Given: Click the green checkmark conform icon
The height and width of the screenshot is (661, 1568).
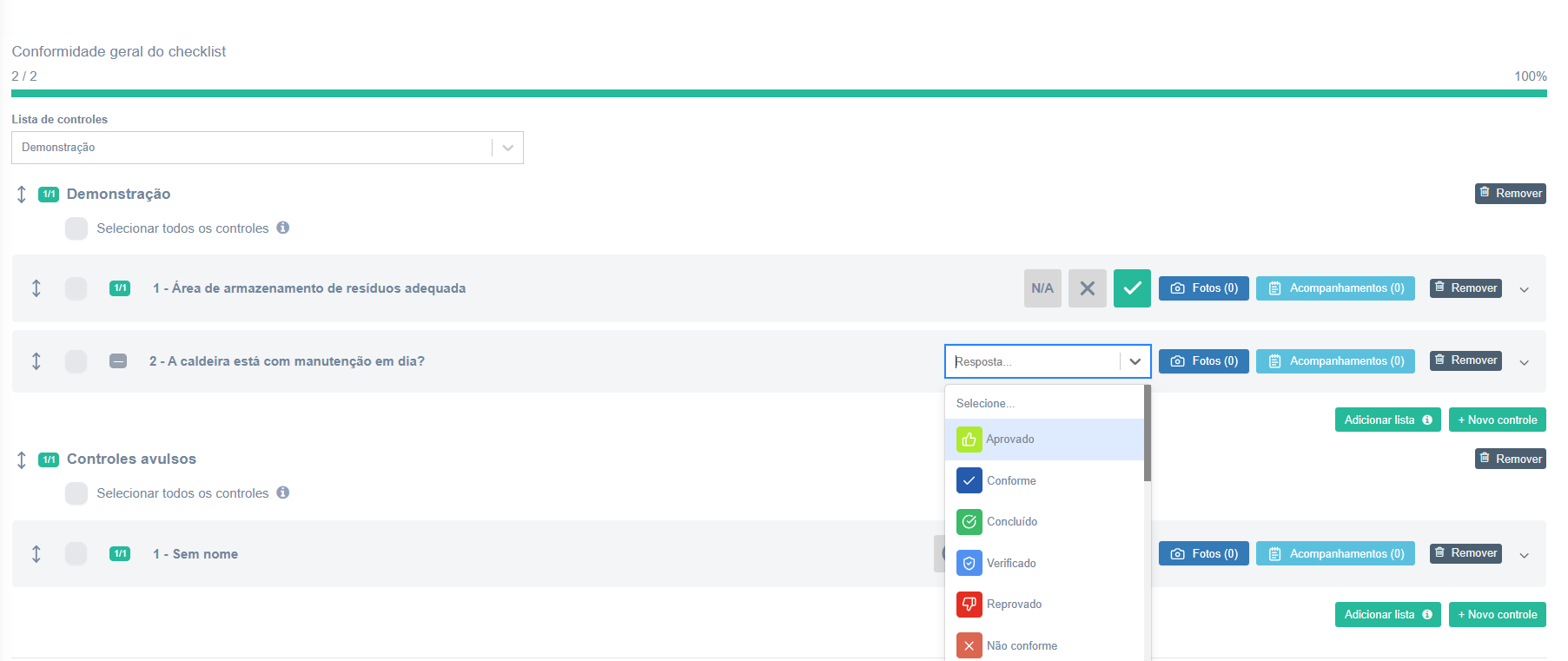Looking at the screenshot, I should click(x=1132, y=288).
